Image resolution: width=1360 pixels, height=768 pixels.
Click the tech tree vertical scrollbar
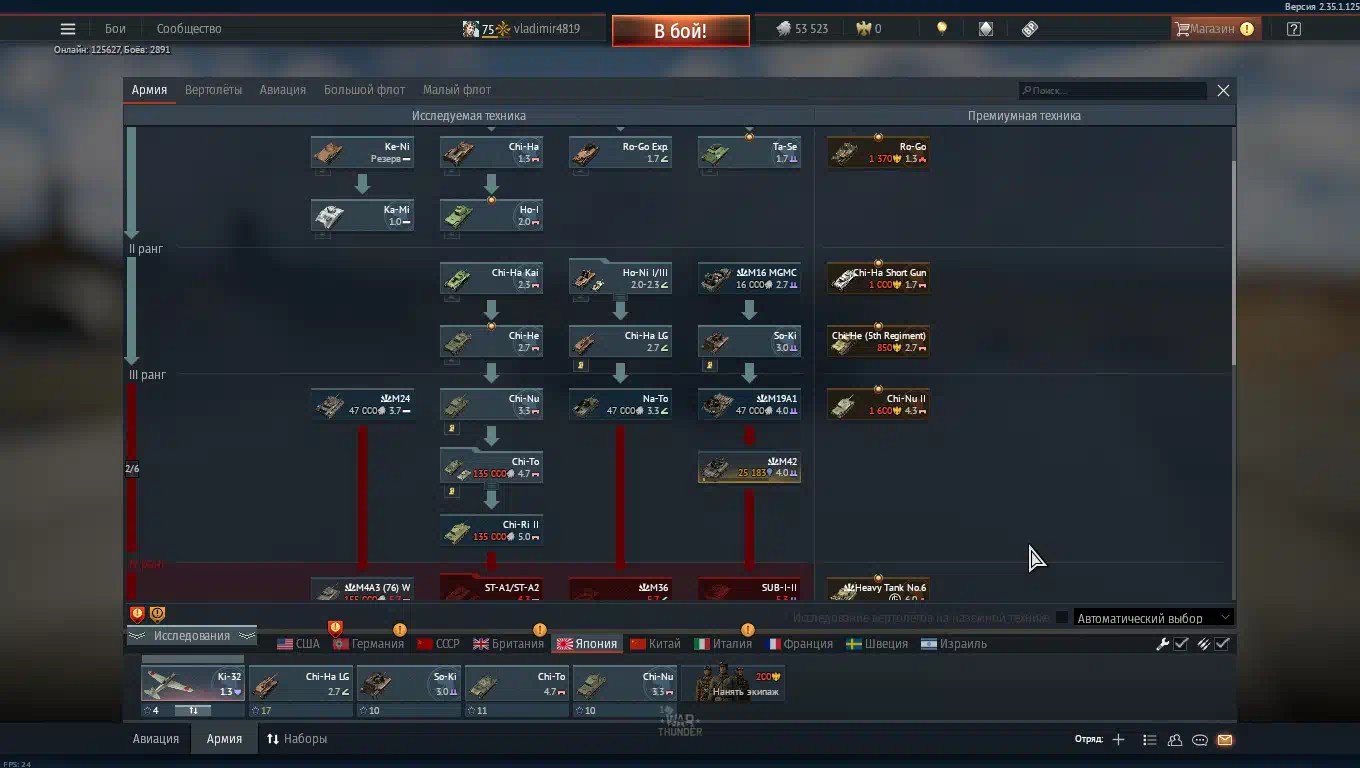tap(1233, 264)
